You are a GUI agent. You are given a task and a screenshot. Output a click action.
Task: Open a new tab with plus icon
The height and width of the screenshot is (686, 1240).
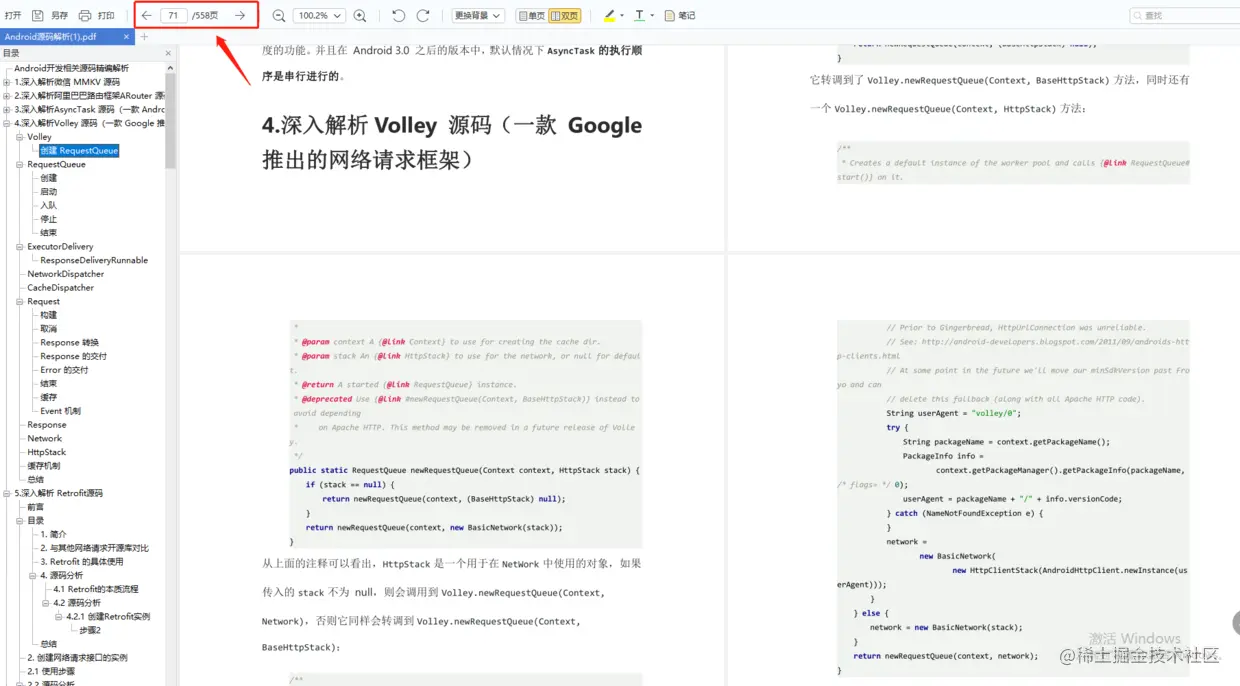(x=144, y=37)
